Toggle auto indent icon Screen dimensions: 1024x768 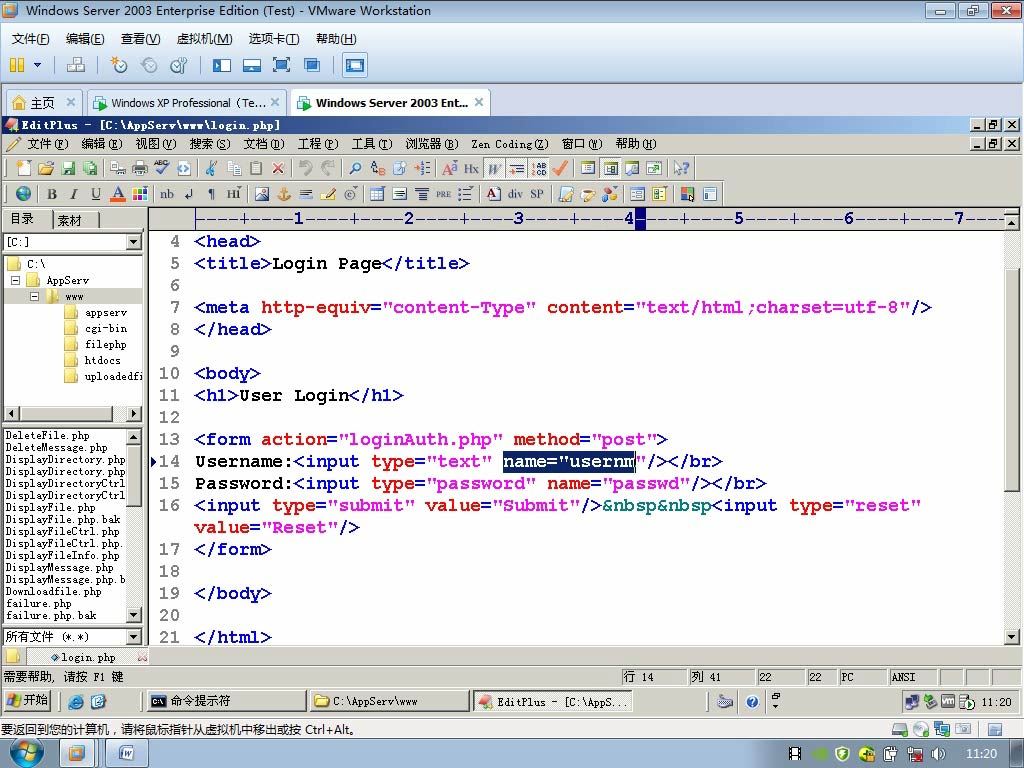tap(517, 168)
